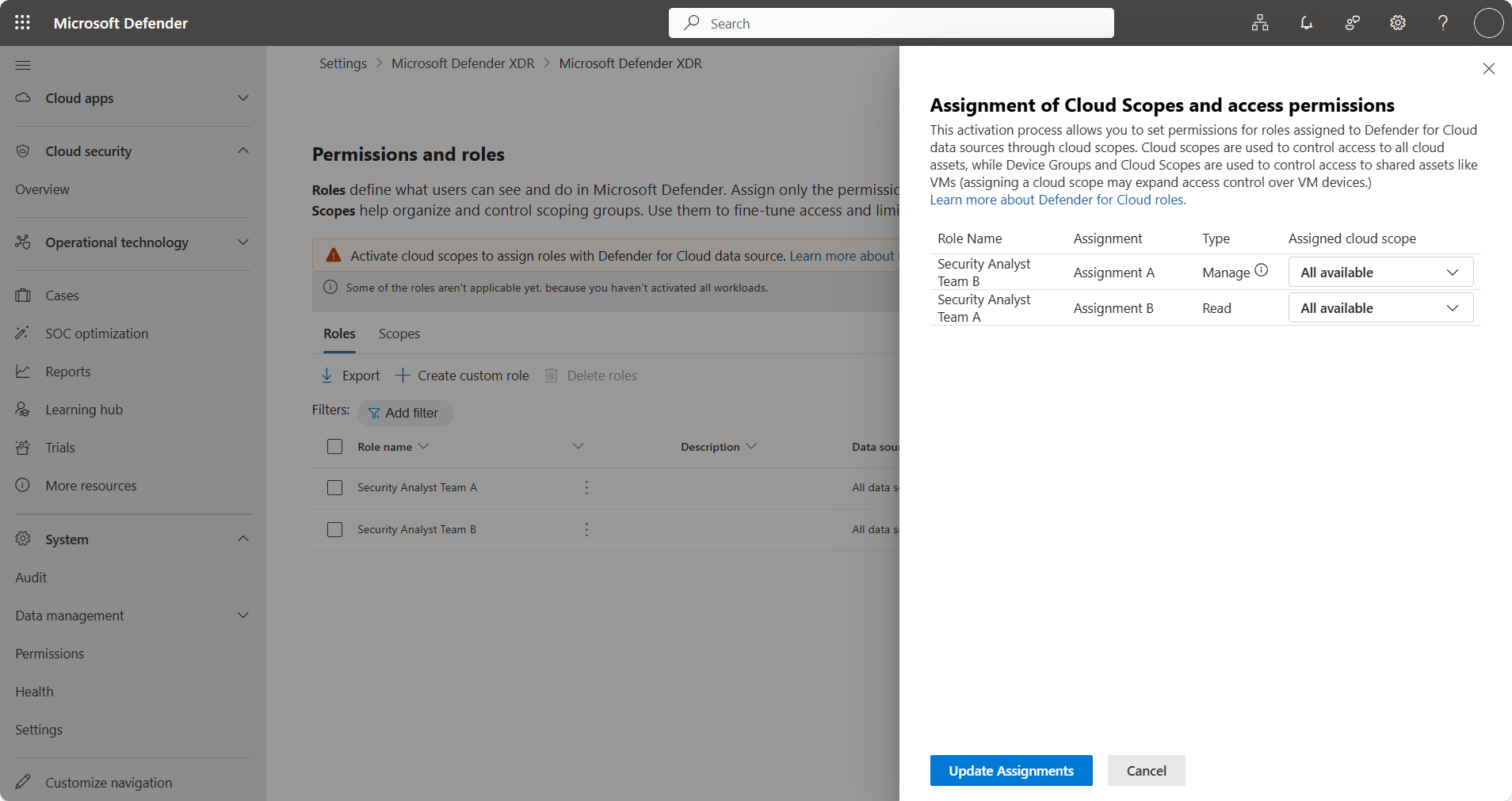Switch to the Scopes tab

(x=399, y=334)
